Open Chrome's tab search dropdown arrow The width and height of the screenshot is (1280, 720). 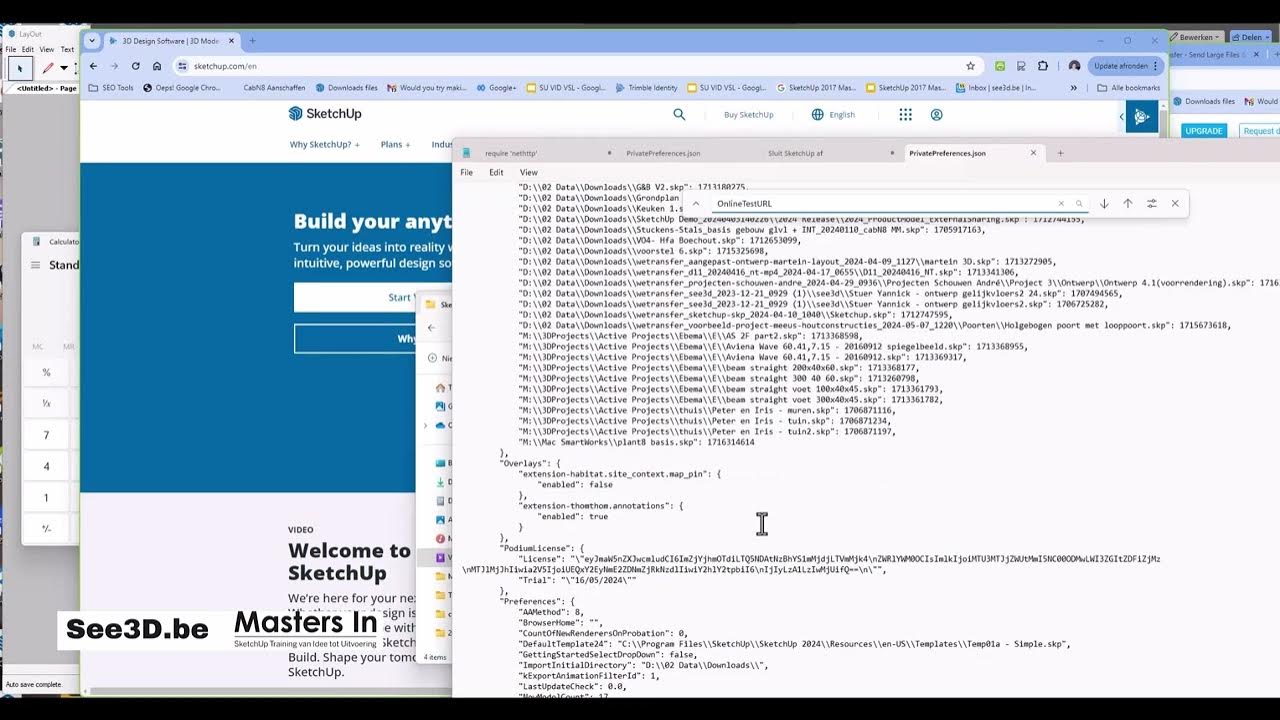(x=92, y=41)
